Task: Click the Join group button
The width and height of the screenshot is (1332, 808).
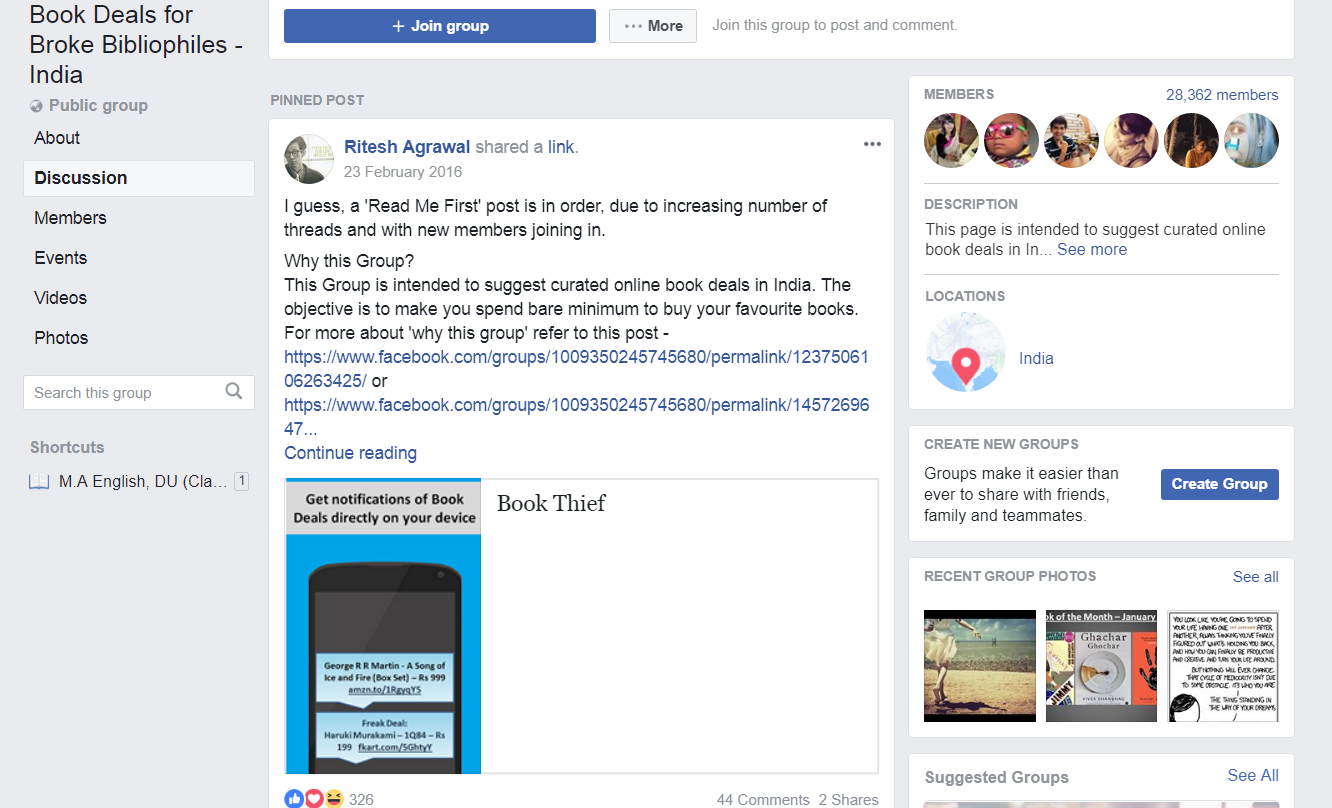Action: [x=440, y=26]
